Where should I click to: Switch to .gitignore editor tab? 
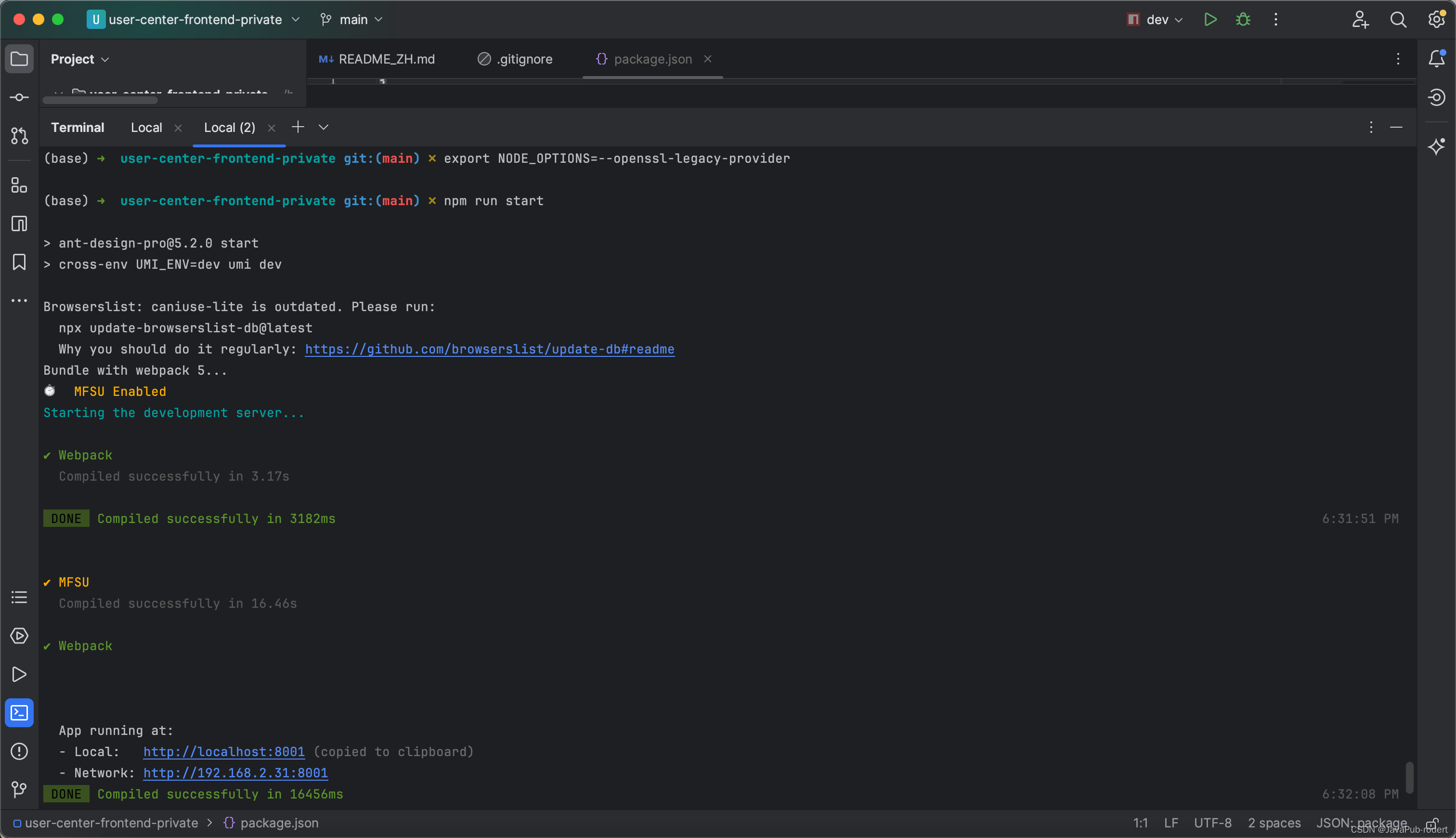pos(516,59)
